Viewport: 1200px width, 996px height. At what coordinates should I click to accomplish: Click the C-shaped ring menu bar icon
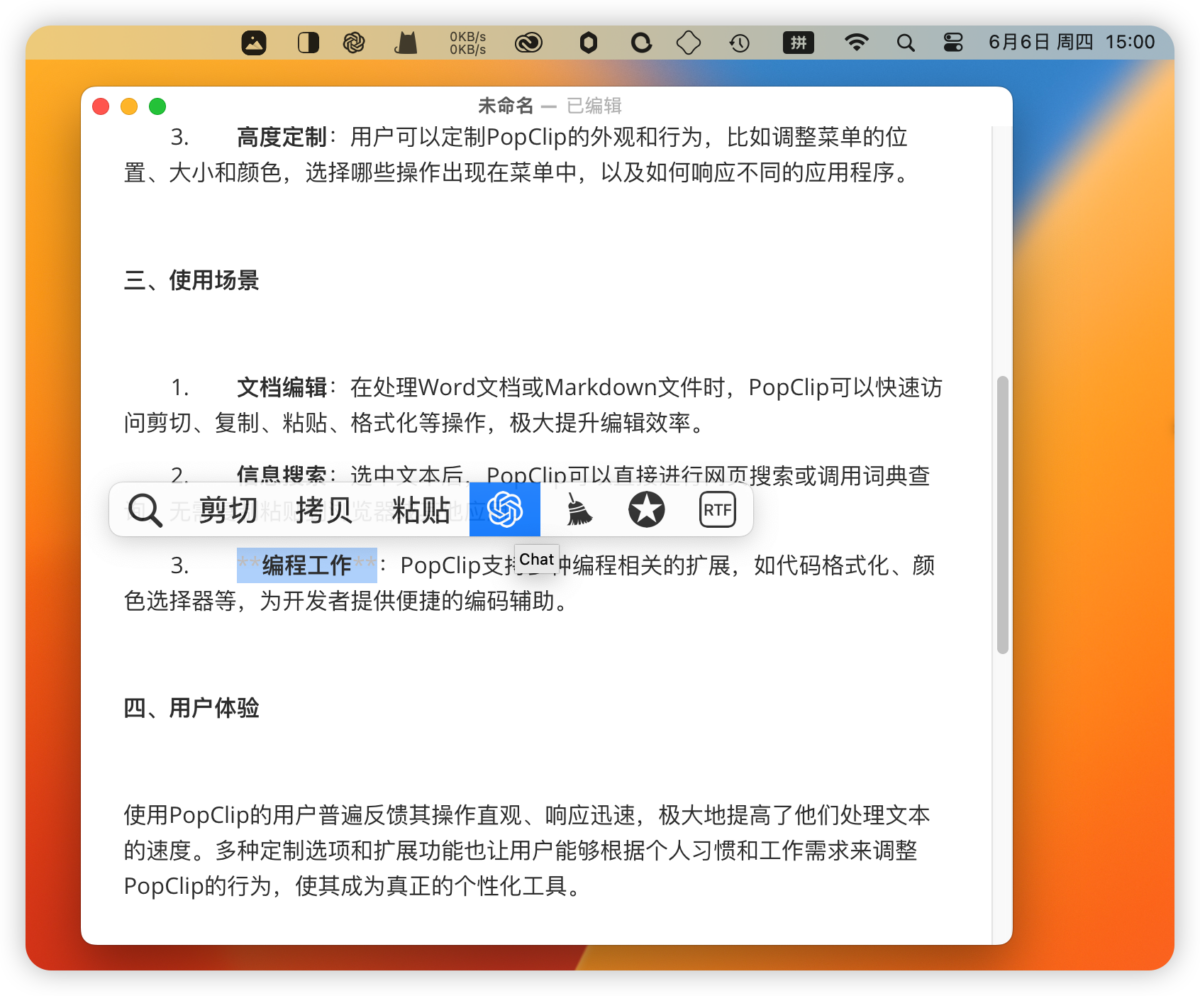(x=640, y=43)
